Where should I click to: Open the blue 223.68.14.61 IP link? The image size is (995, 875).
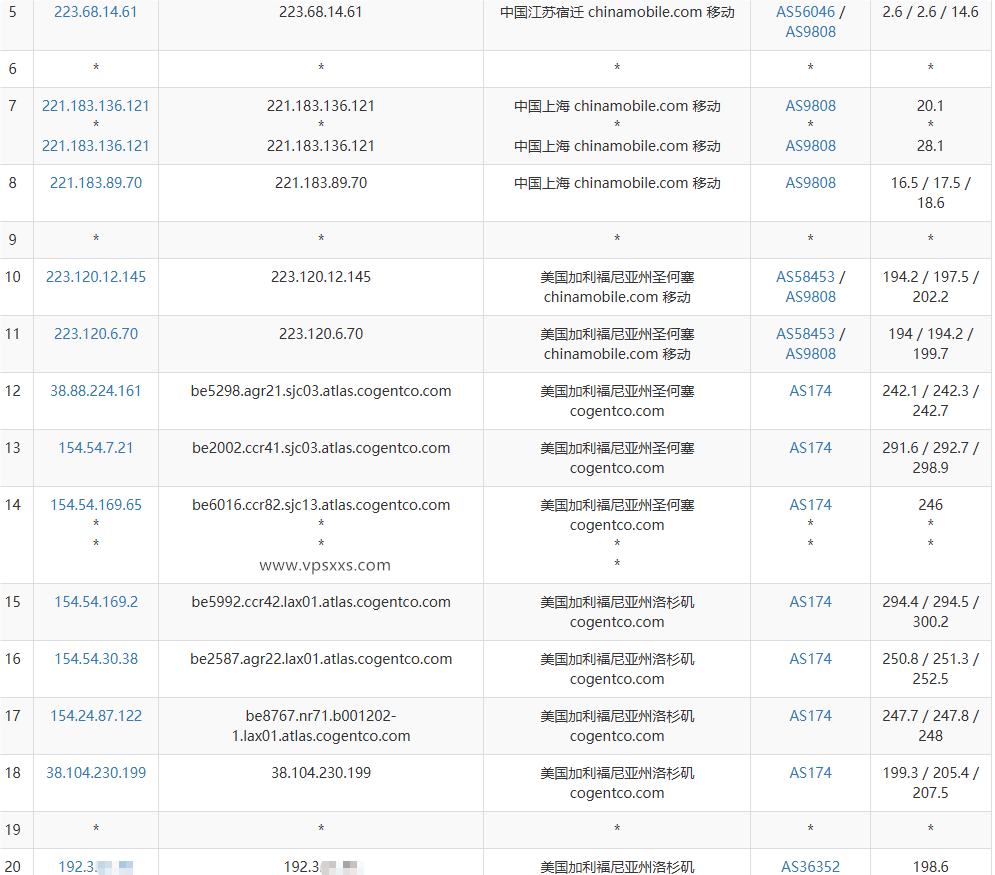pyautogui.click(x=95, y=12)
